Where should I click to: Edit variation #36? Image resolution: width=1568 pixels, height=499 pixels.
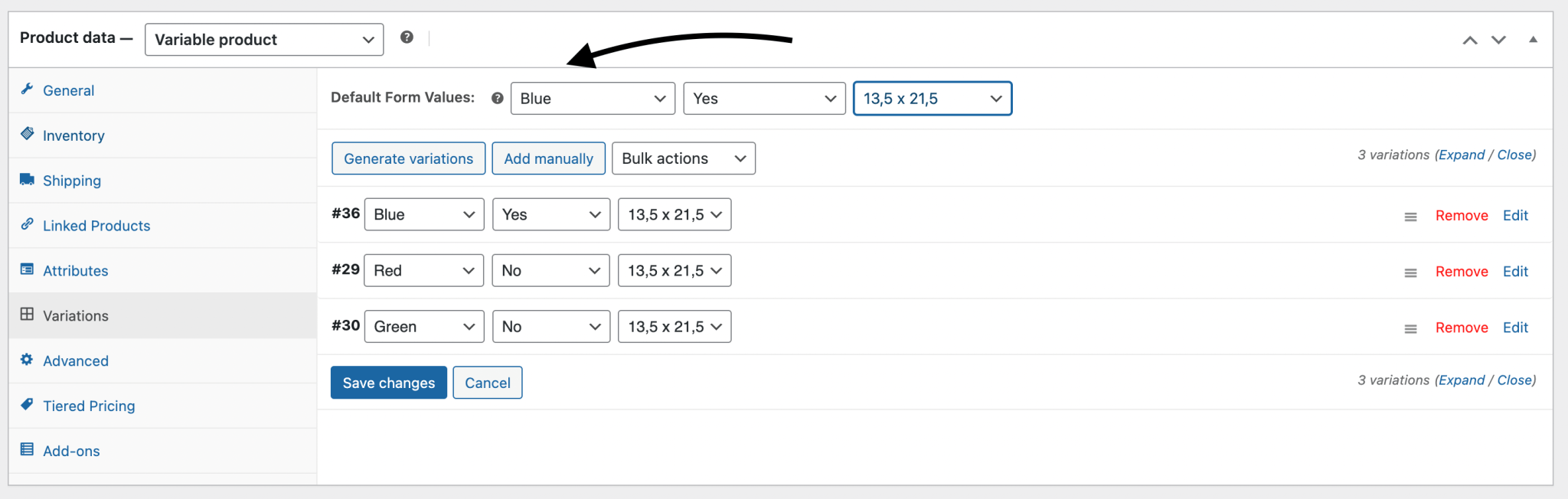tap(1514, 216)
